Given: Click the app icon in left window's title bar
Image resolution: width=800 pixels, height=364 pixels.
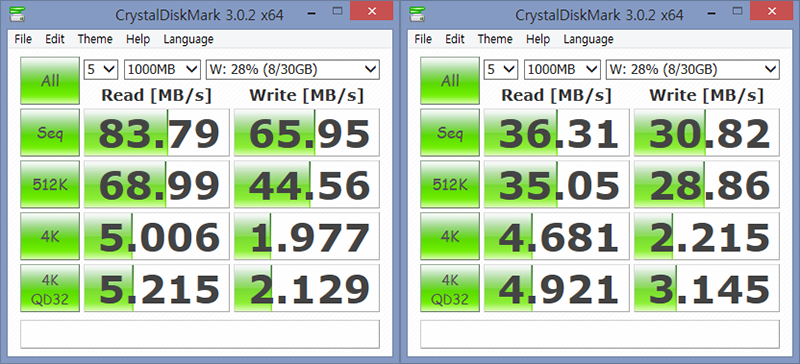Looking at the screenshot, I should (x=16, y=14).
